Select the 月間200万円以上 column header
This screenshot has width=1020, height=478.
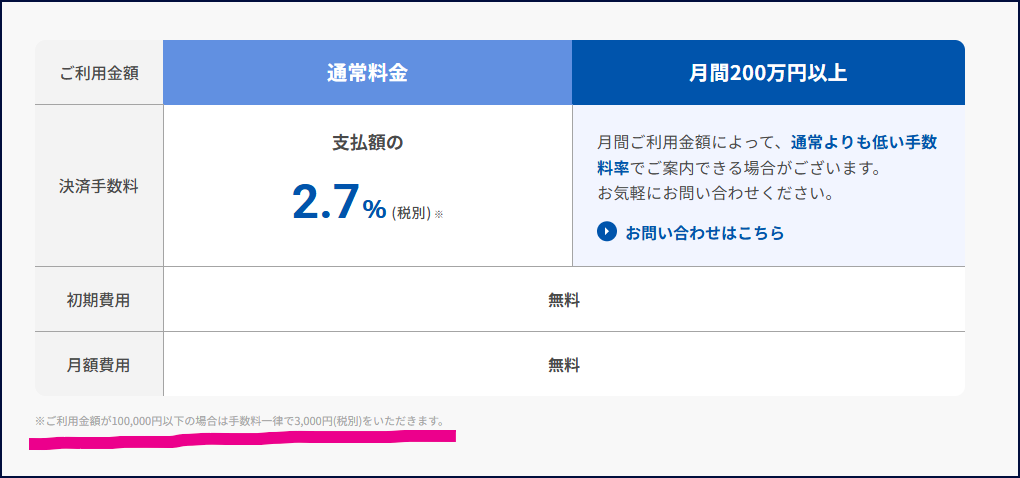point(768,73)
